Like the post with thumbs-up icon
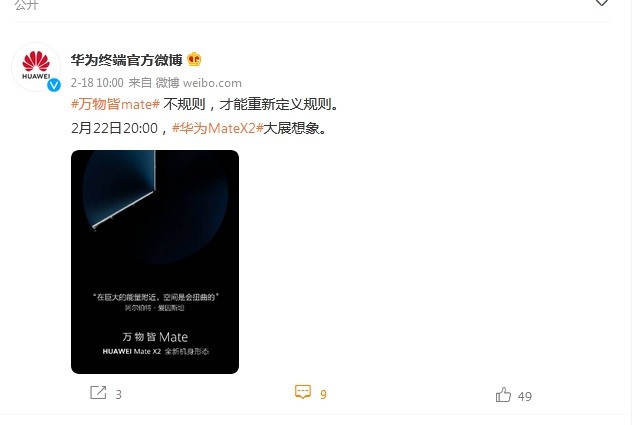 (503, 395)
